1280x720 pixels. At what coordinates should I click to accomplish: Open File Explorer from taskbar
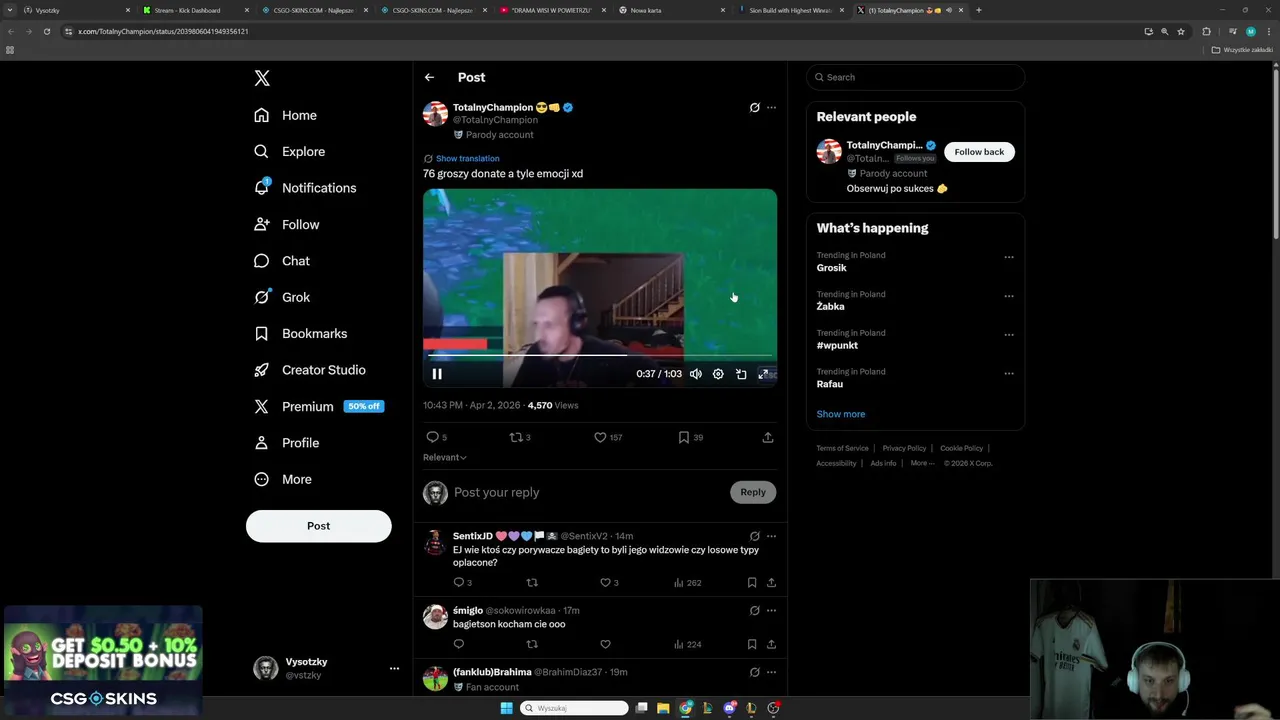click(x=663, y=708)
